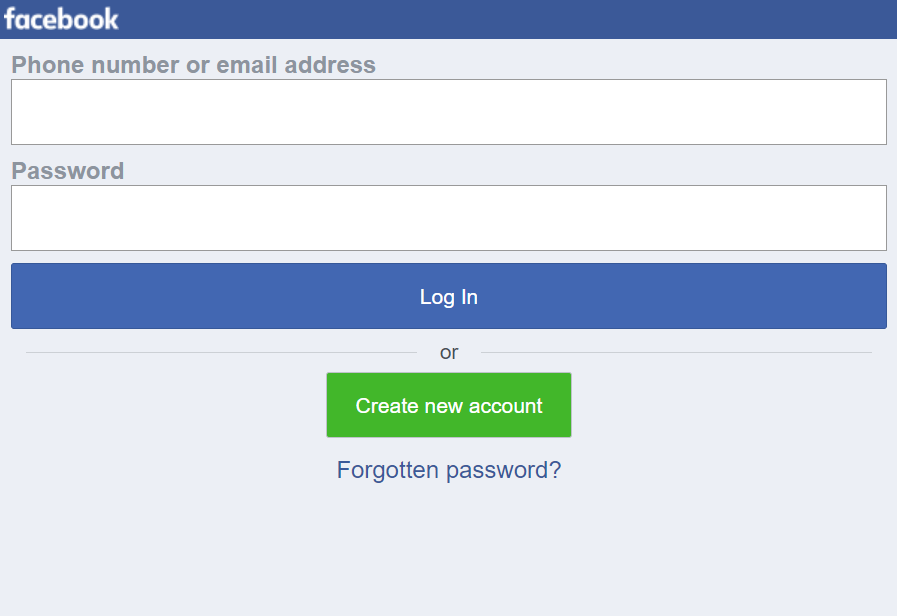Place cursor in the Password field
Screen dimensions: 897x616
point(448,218)
